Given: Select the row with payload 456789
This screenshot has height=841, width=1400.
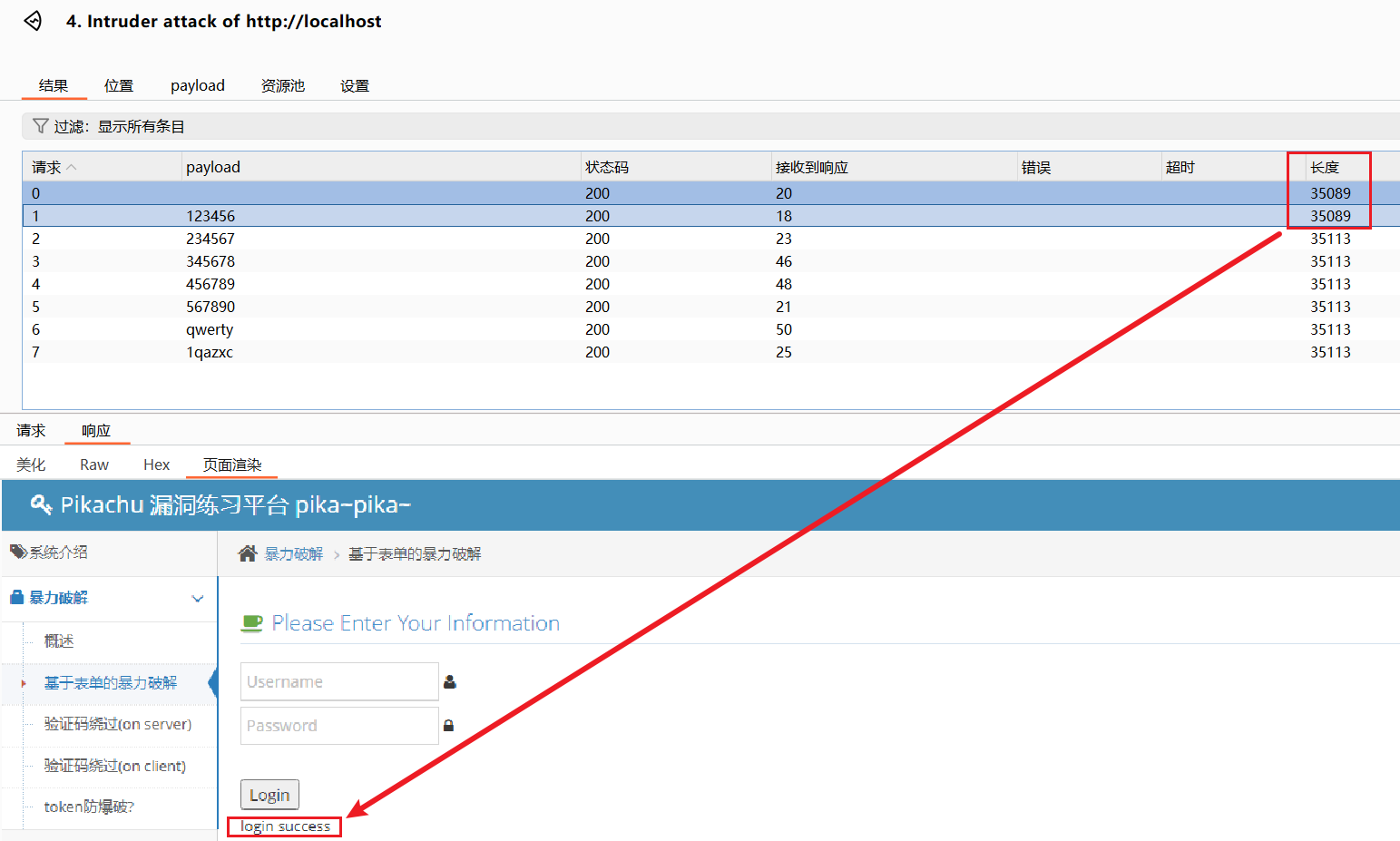Looking at the screenshot, I should coord(710,284).
